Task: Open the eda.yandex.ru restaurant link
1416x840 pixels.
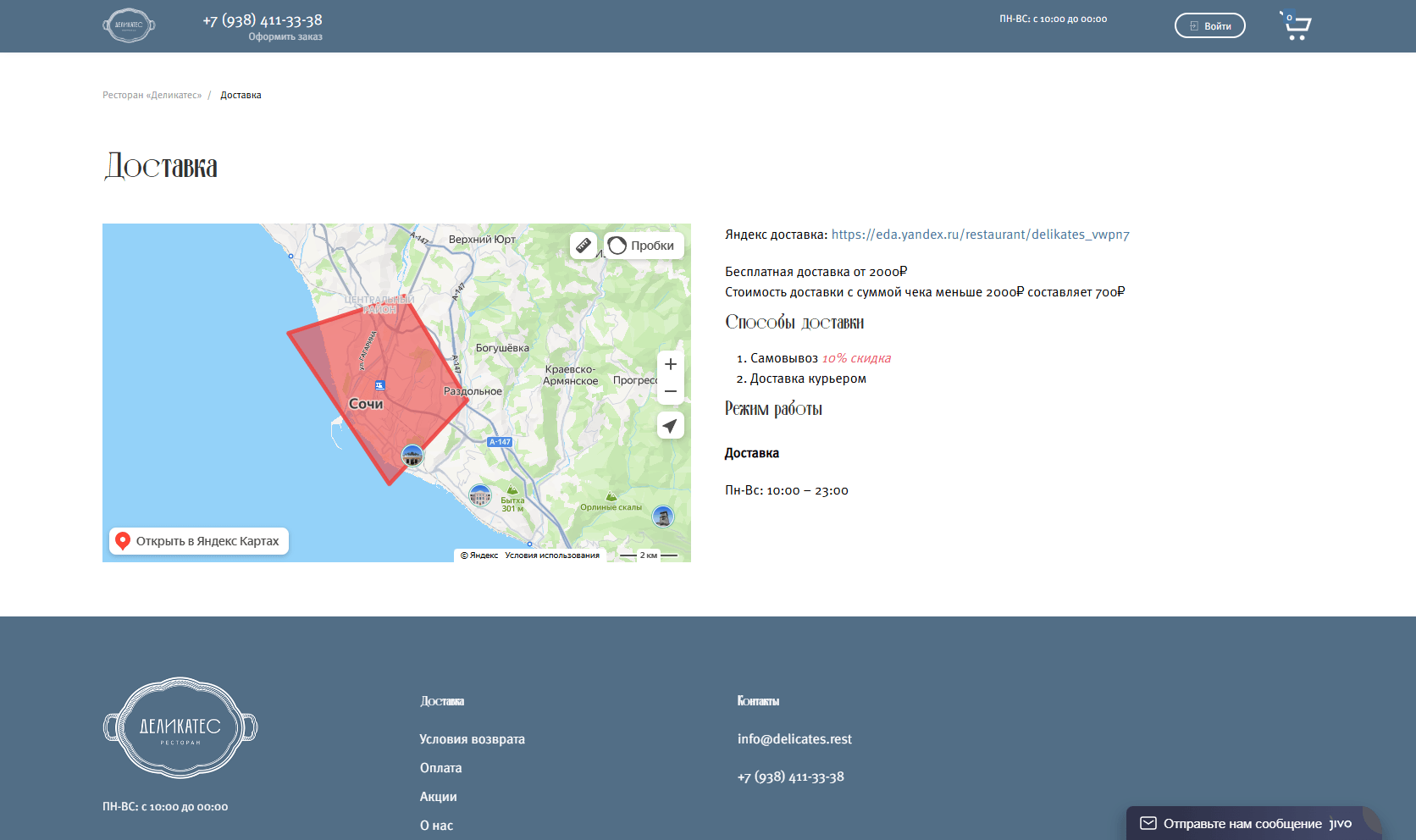Action: [981, 235]
